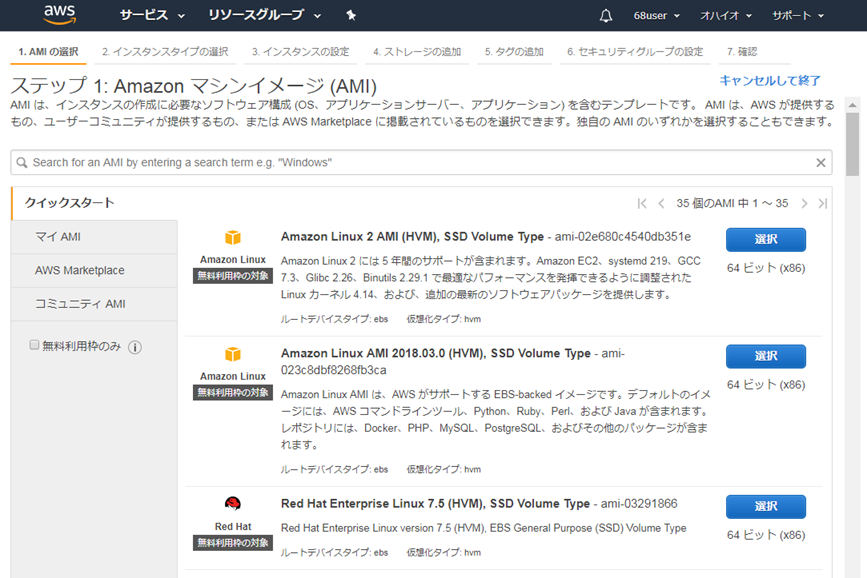Select the Amazon Linux 2 AMI

[x=765, y=240]
